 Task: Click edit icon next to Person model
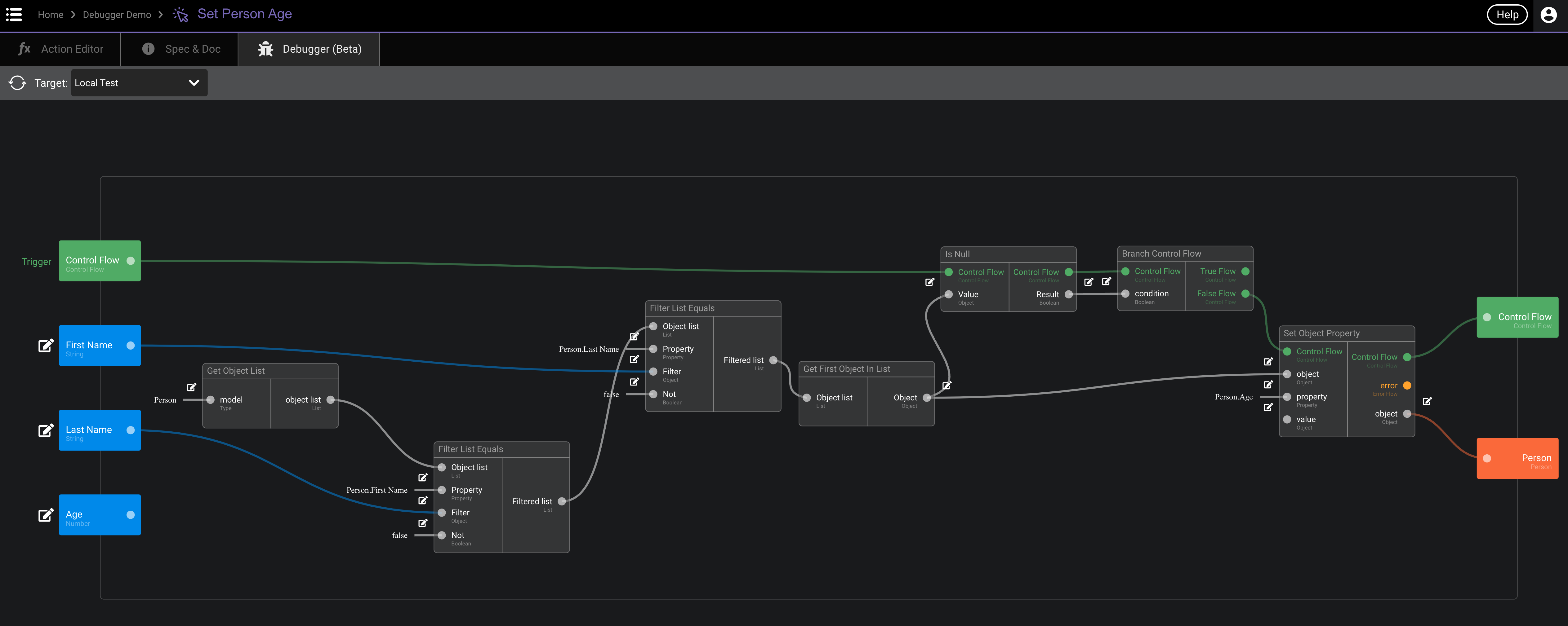191,387
